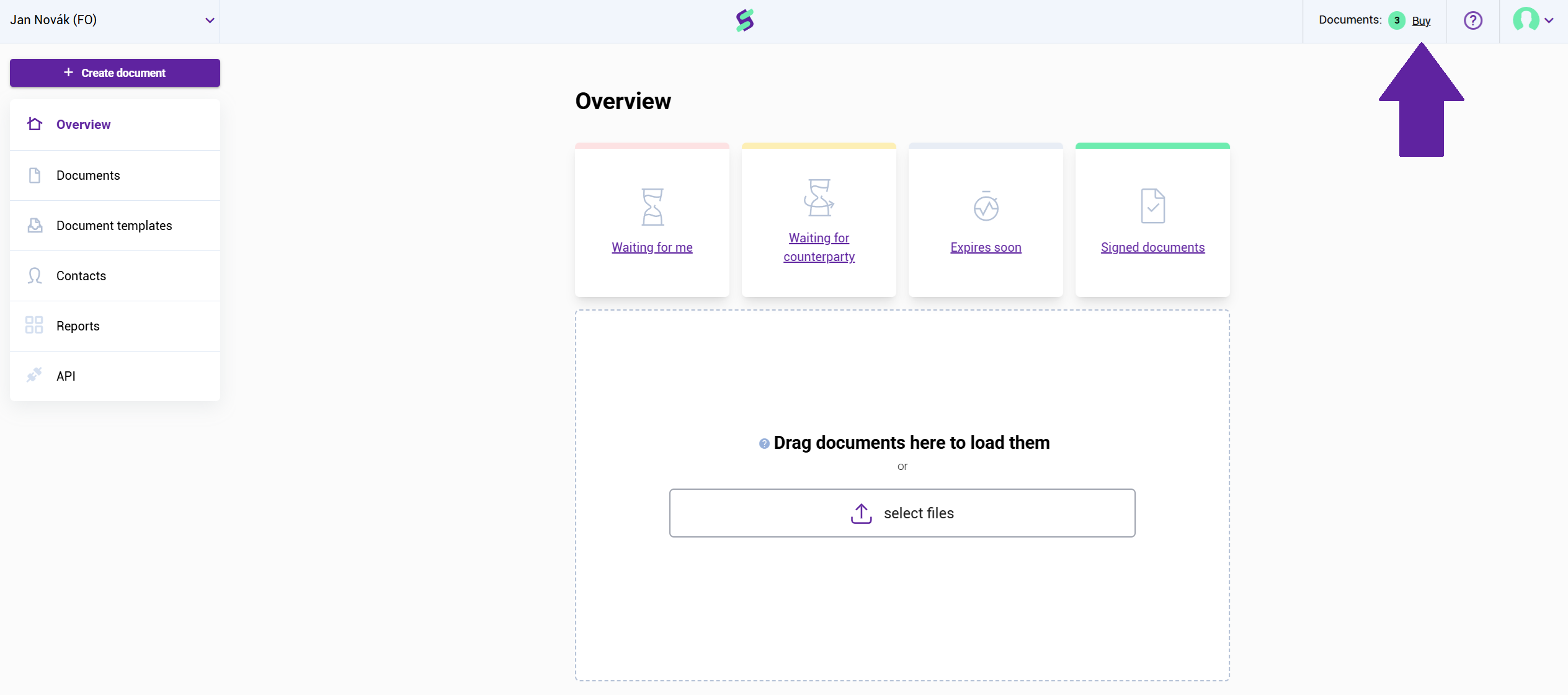Open the Reports menu item
This screenshot has height=695, width=1568.
[78, 326]
